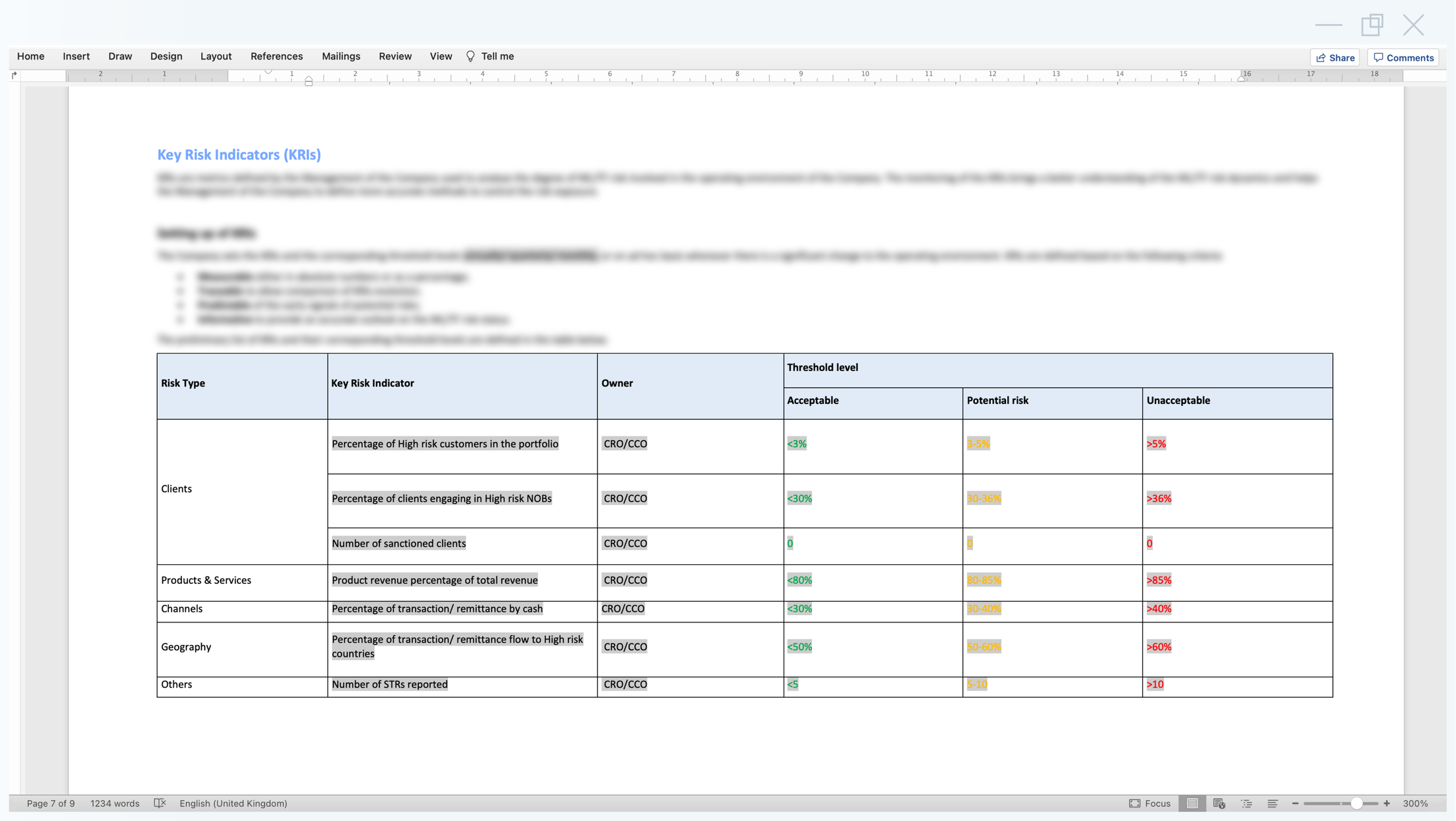The image size is (1456, 821).
Task: Click the Zoom out minus icon
Action: (x=1295, y=803)
